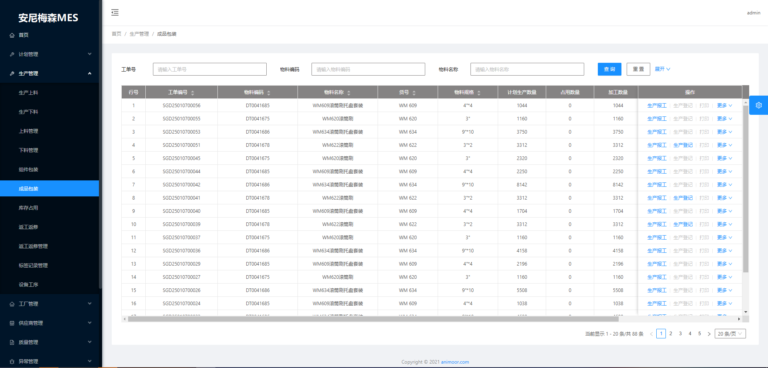Collapse the 生产管理 menu chevron
This screenshot has width=768, height=368.
[x=90, y=74]
